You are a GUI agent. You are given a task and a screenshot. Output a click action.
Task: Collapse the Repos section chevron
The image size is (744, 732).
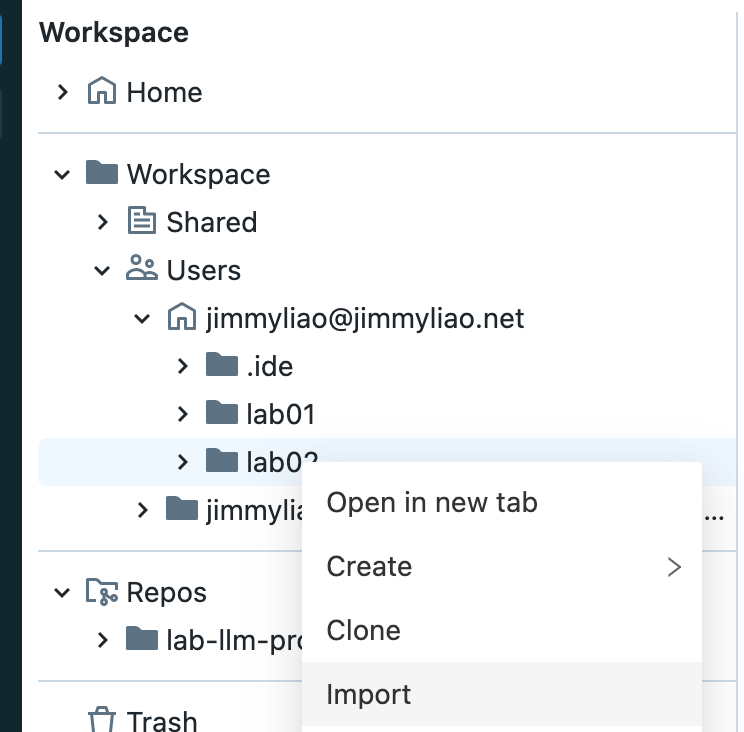coord(63,592)
